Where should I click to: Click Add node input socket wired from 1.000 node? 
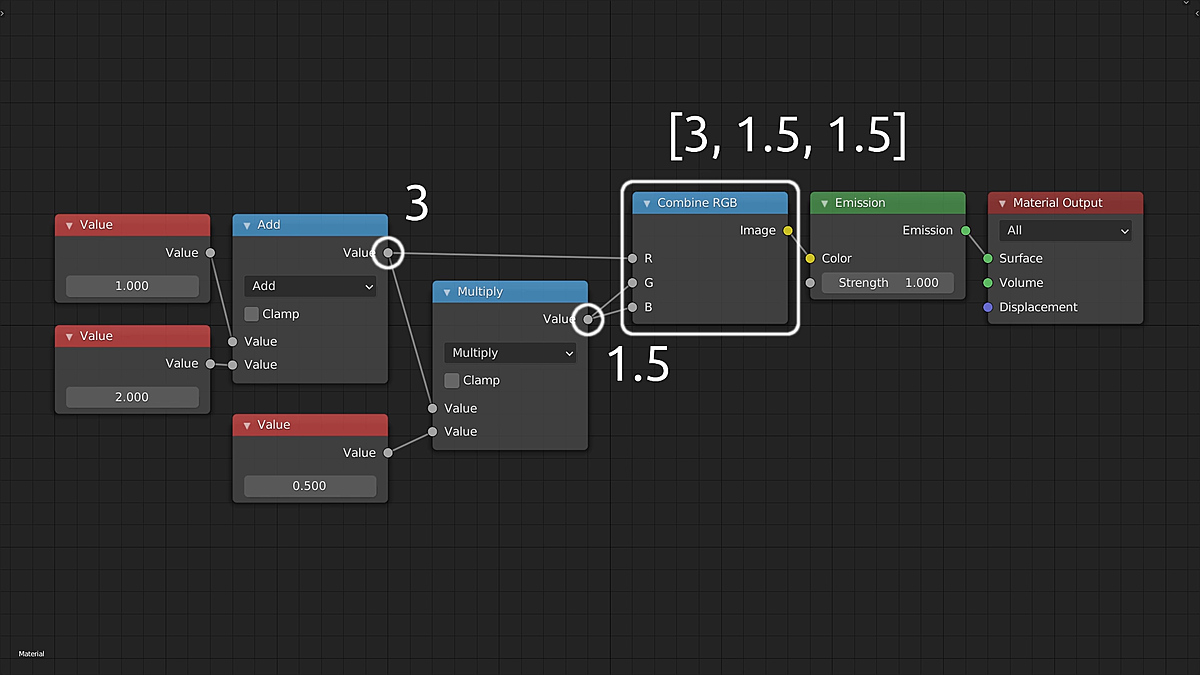(232, 341)
